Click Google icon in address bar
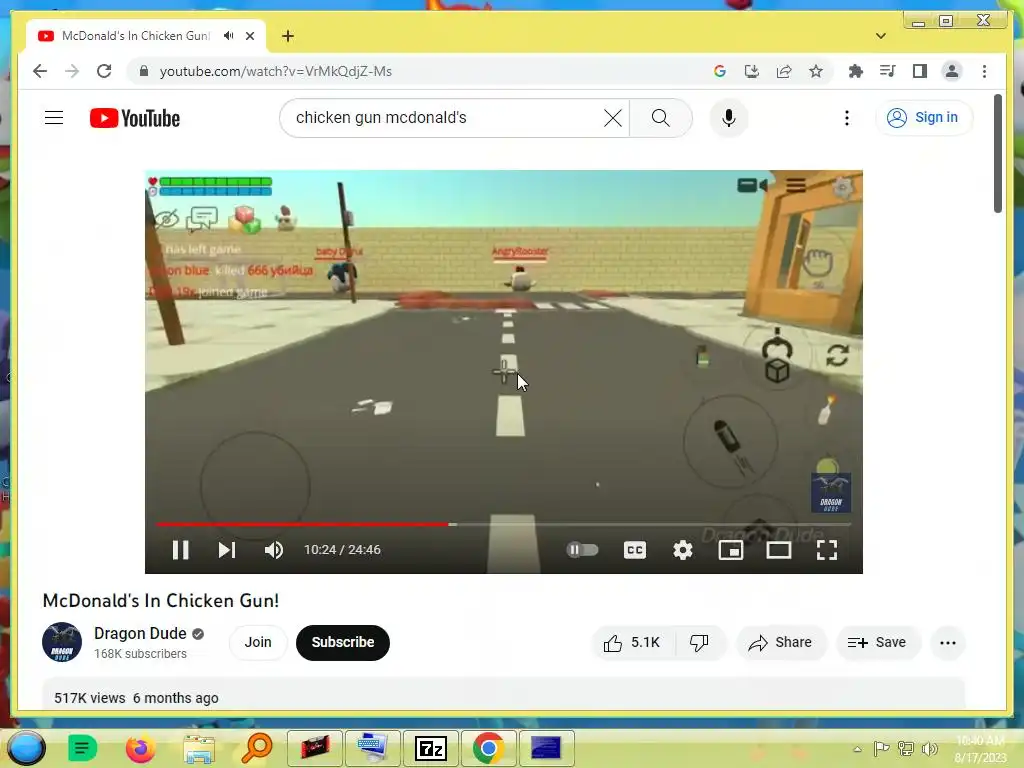 click(x=720, y=71)
